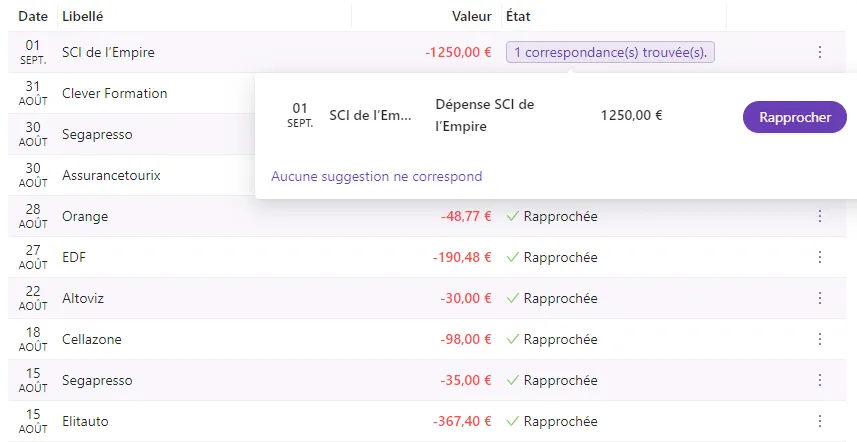Sort by the Libellé column header
Viewport: 857px width, 442px height.
point(83,16)
